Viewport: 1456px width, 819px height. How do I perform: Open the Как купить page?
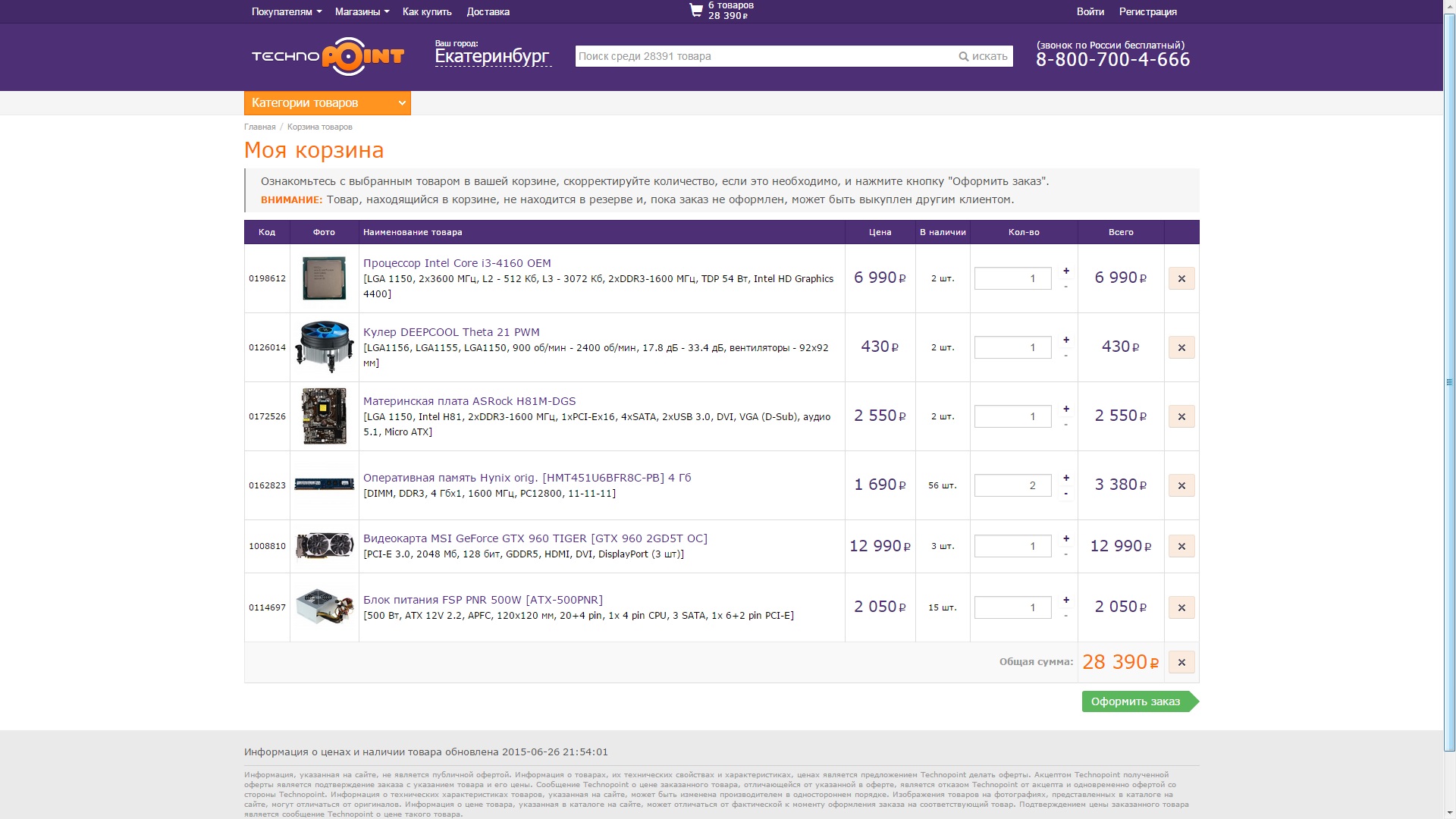[x=427, y=11]
